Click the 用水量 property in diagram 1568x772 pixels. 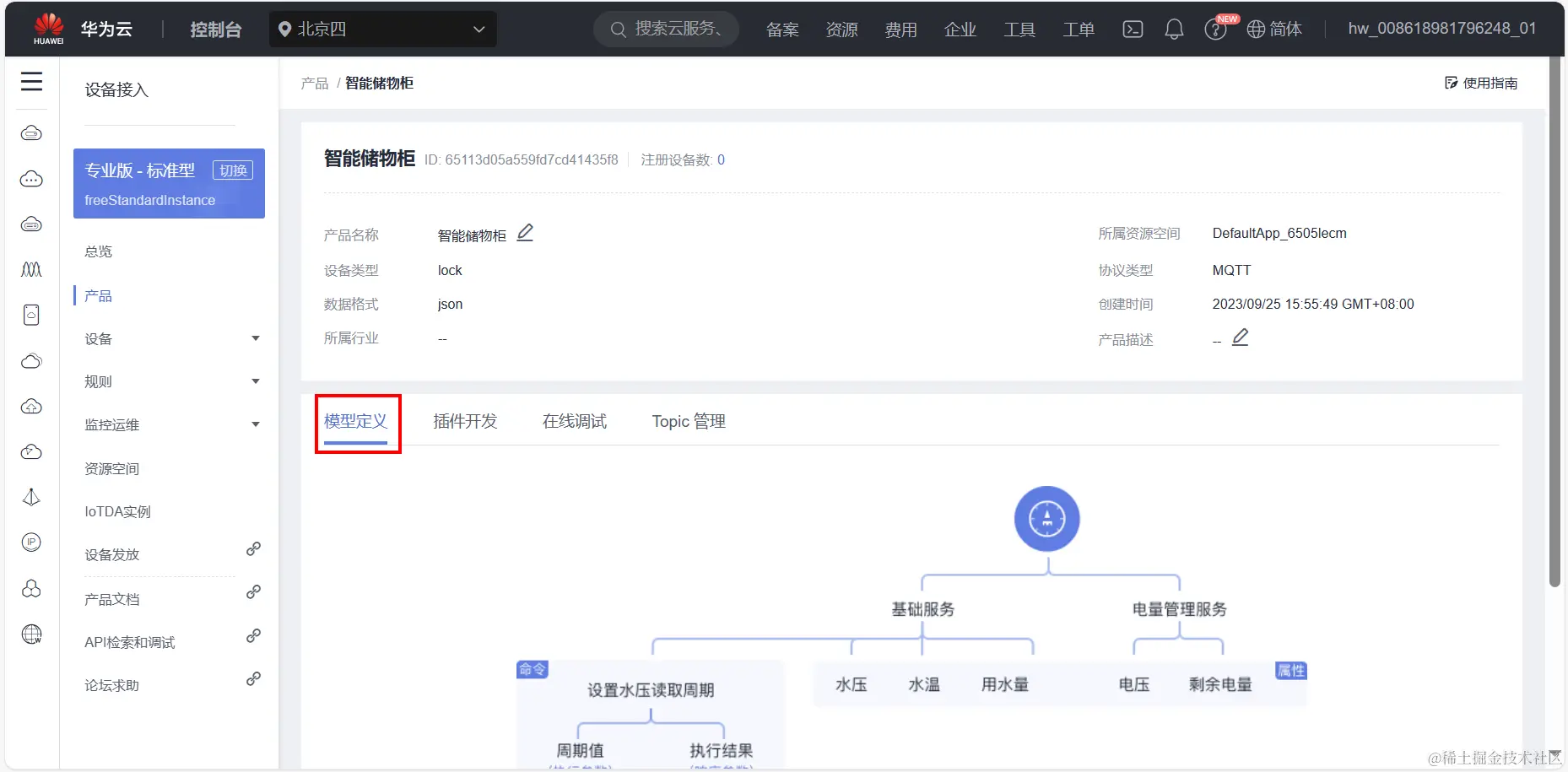(1004, 685)
